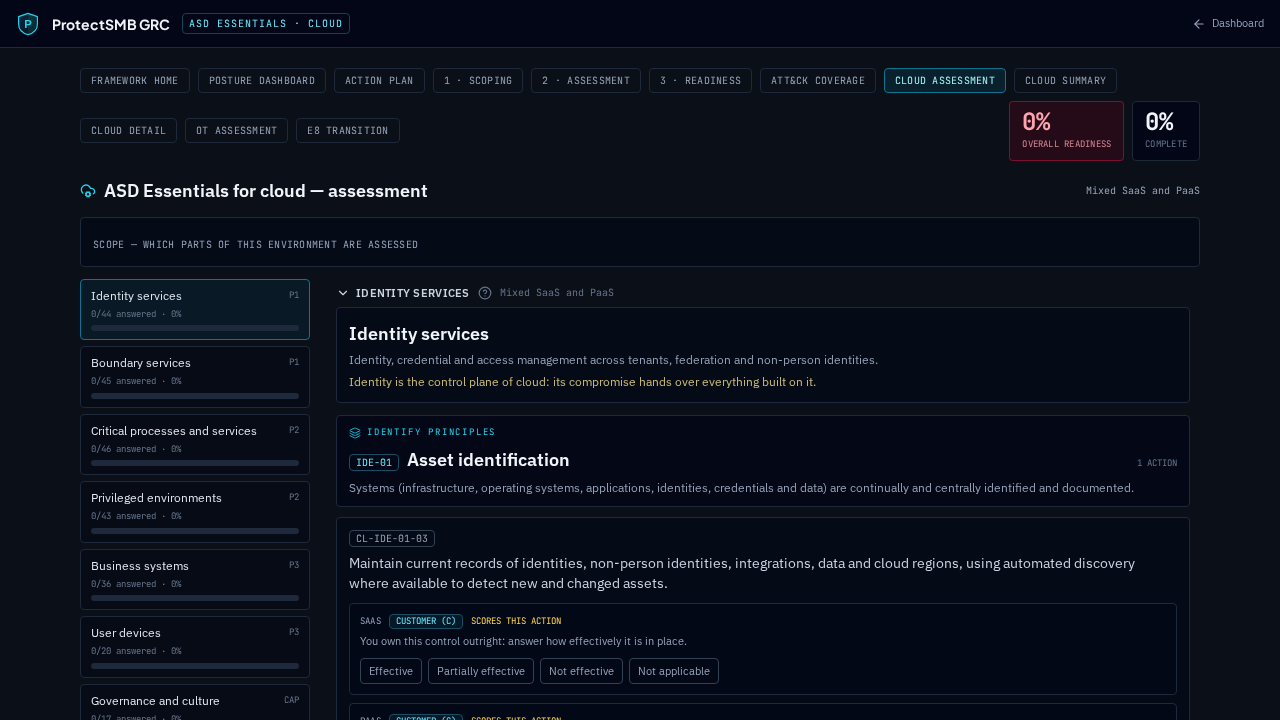
Task: Return to the Dashboard link
Action: point(1228,24)
